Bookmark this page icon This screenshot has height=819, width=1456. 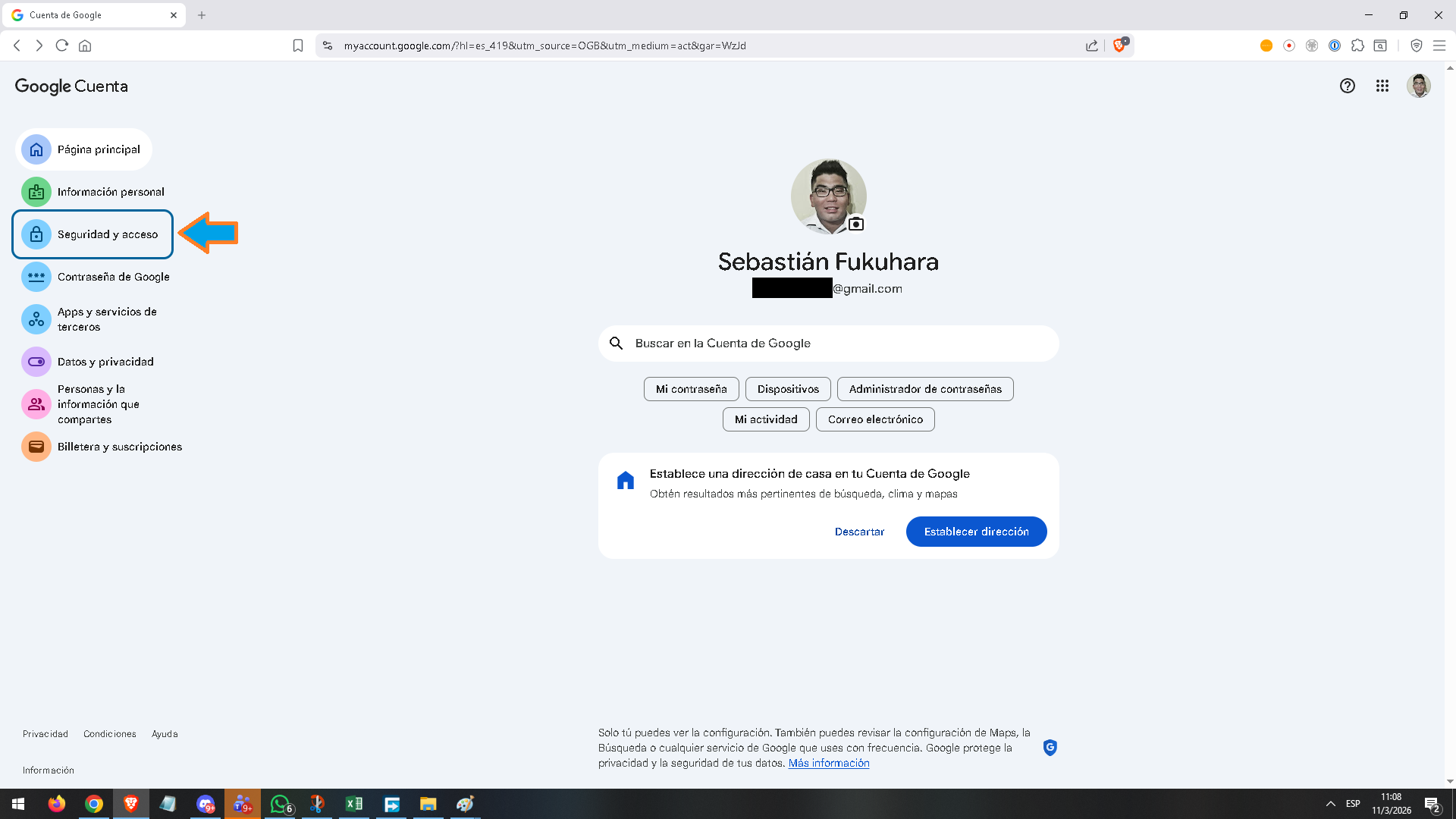[x=298, y=45]
